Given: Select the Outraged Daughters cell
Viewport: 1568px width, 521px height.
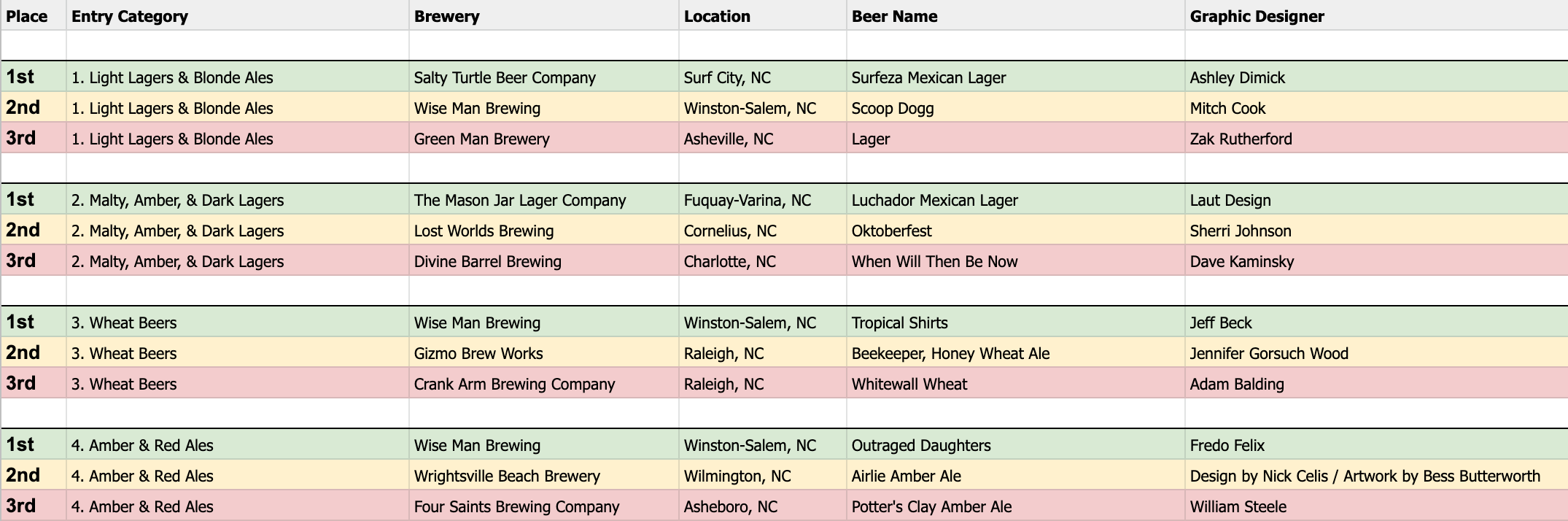Looking at the screenshot, I should click(1016, 444).
